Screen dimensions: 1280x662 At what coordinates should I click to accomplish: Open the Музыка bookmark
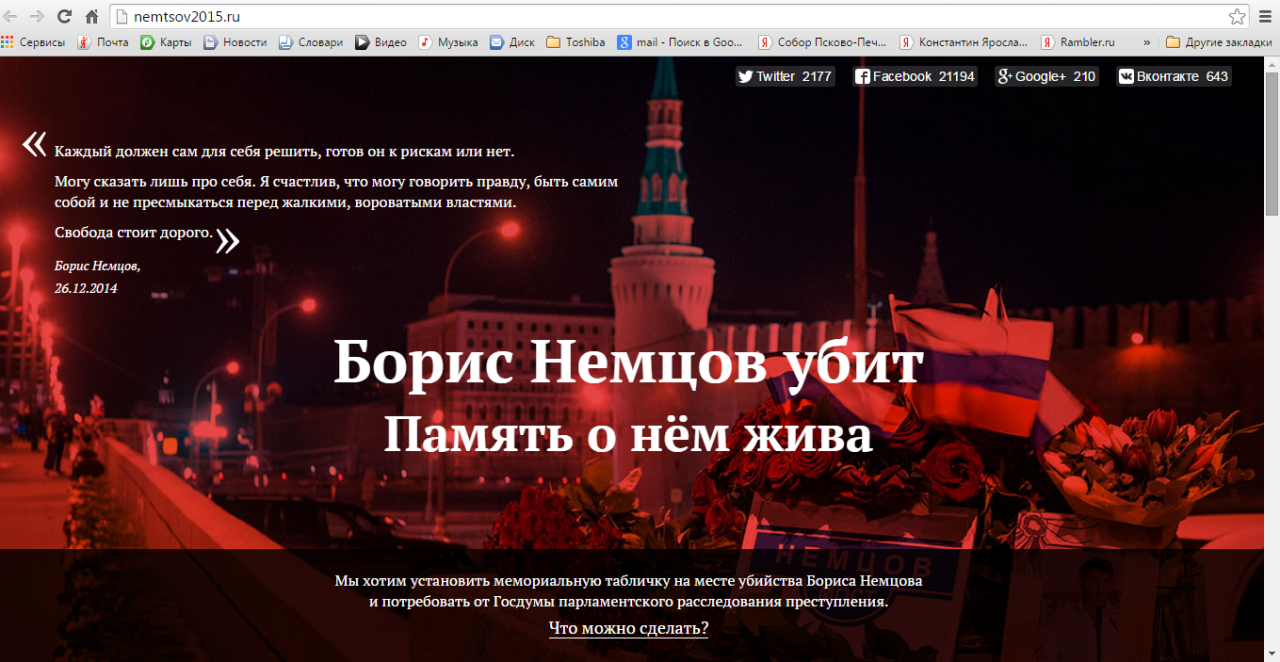[x=448, y=42]
